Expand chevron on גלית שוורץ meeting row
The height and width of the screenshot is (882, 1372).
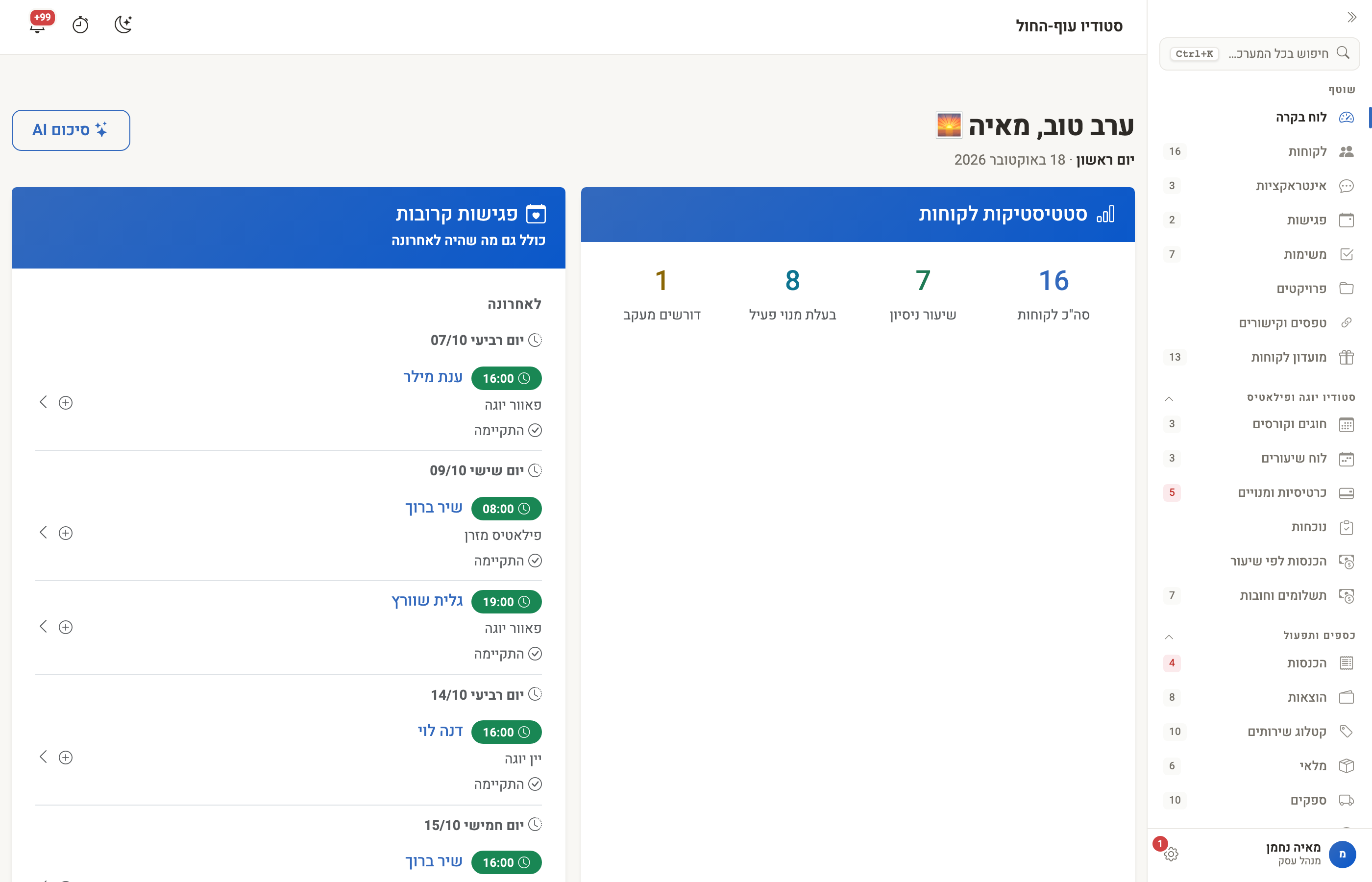tap(44, 626)
